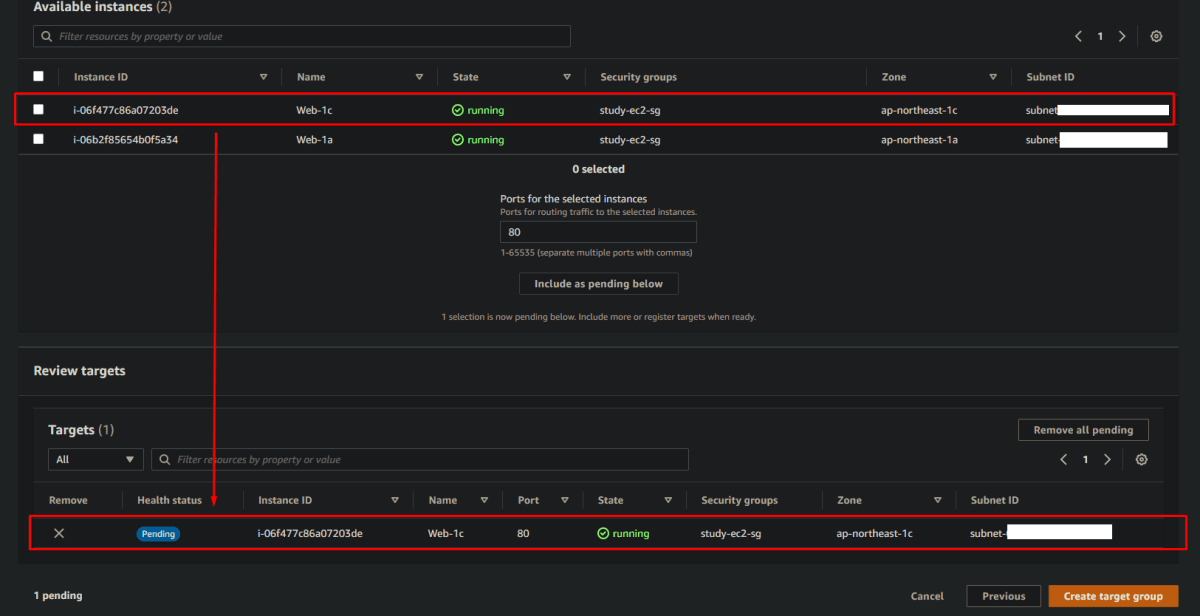The height and width of the screenshot is (616, 1200).
Task: Select checkbox for instance Web-1a
Action: click(x=38, y=139)
